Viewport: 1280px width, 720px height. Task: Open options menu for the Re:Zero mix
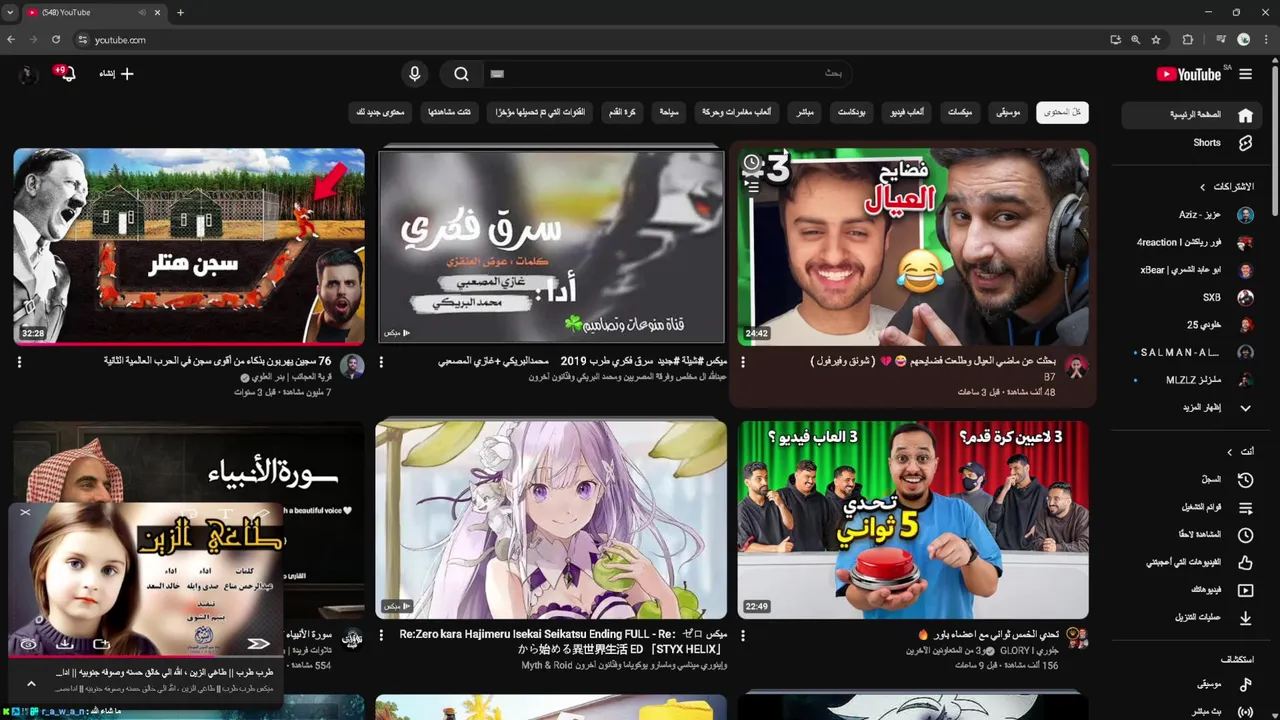pos(381,636)
